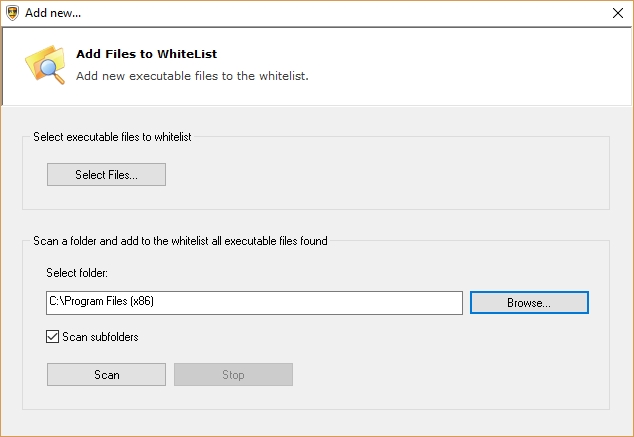634x437 pixels.
Task: Start the folder Scan
Action: (x=106, y=375)
